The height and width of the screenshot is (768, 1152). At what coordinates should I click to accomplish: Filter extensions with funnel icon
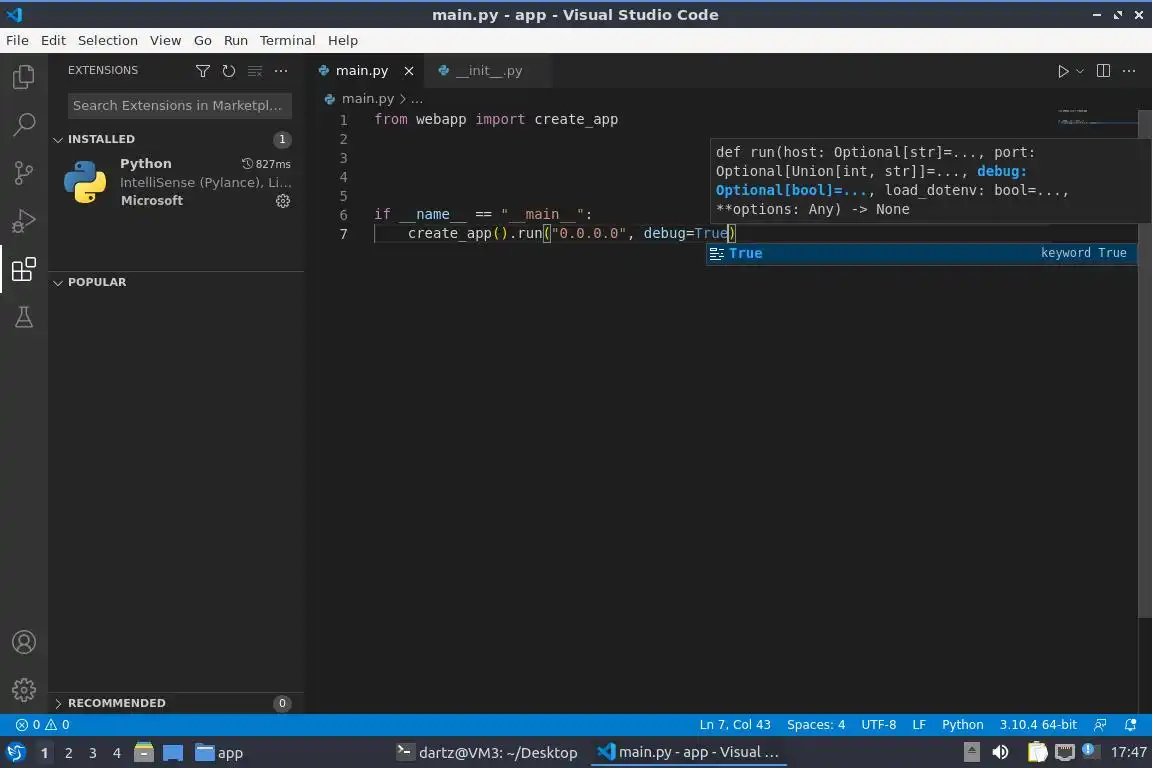click(203, 71)
